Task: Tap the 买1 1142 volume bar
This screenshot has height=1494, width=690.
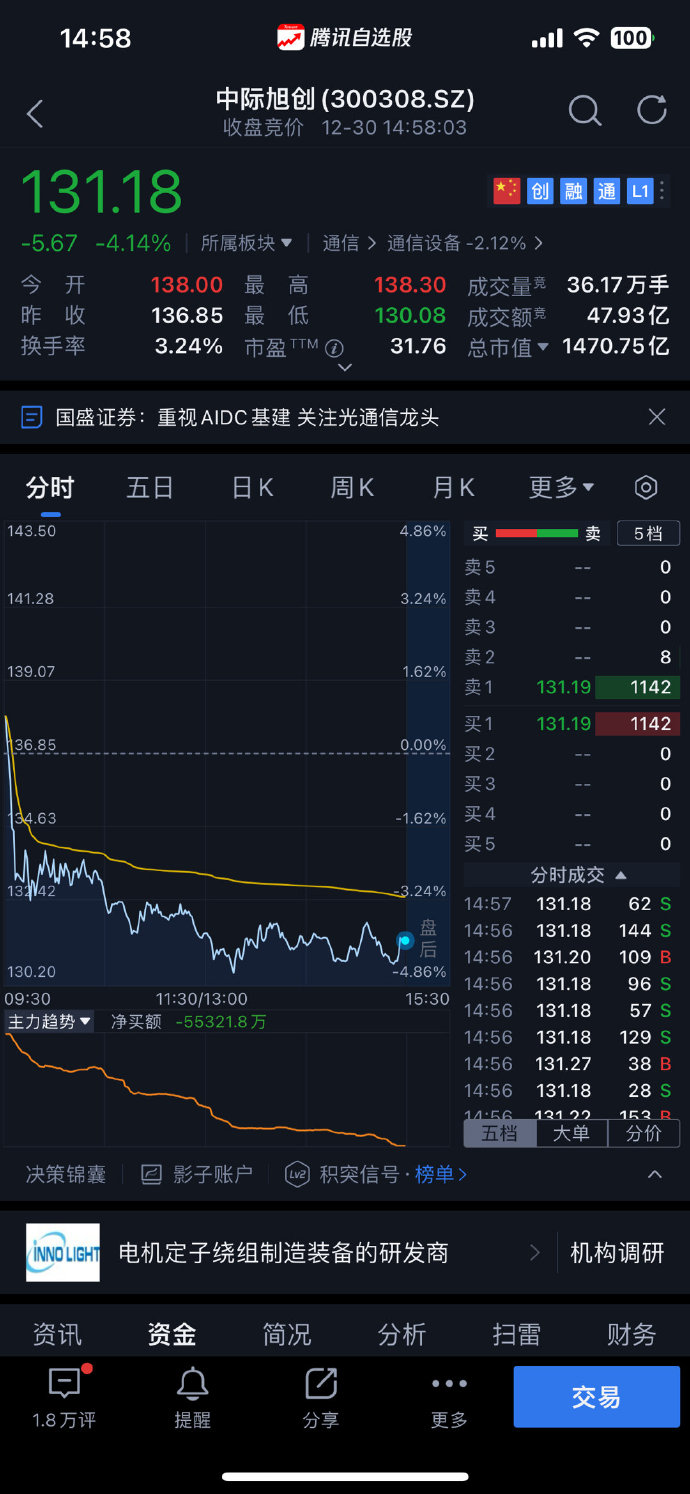Action: (638, 723)
